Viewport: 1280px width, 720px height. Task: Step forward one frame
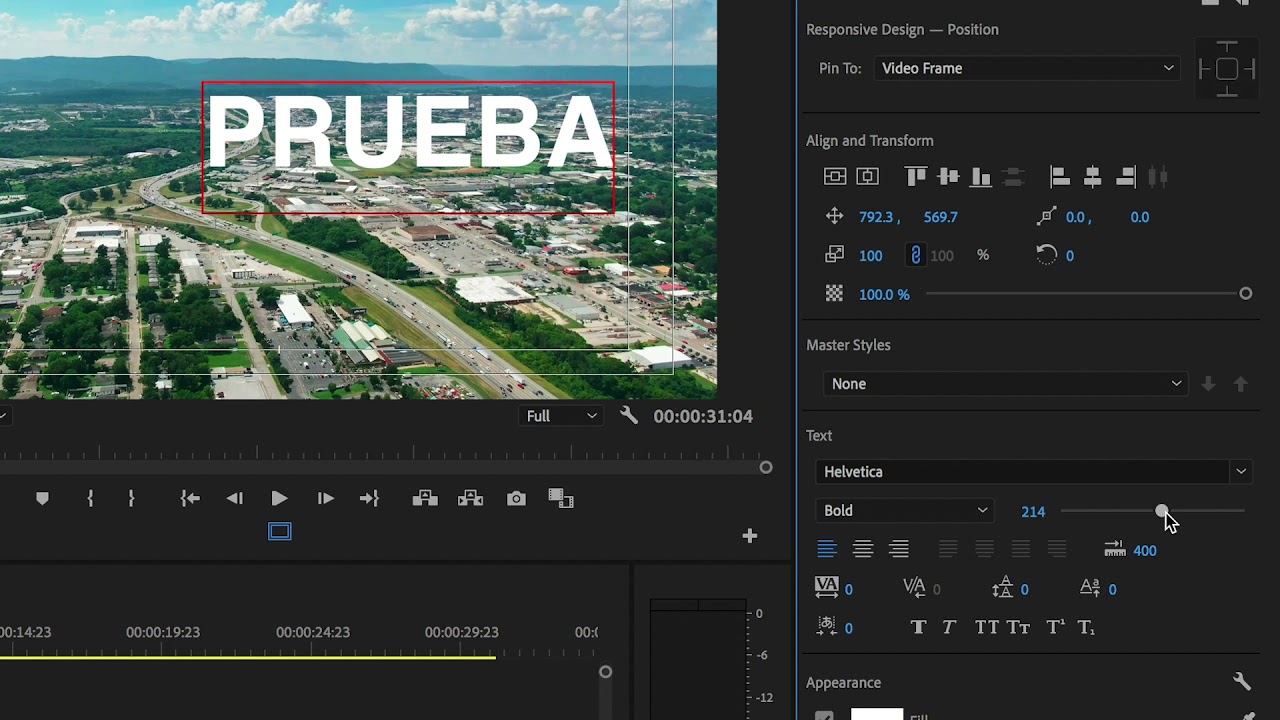pos(325,498)
